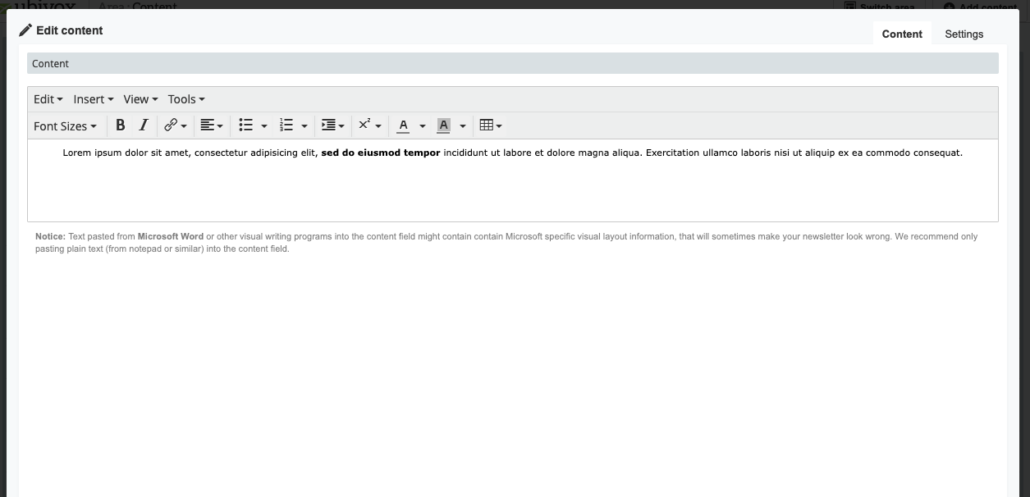This screenshot has height=497, width=1030.
Task: Click inside the editor text area
Action: [x=512, y=181]
